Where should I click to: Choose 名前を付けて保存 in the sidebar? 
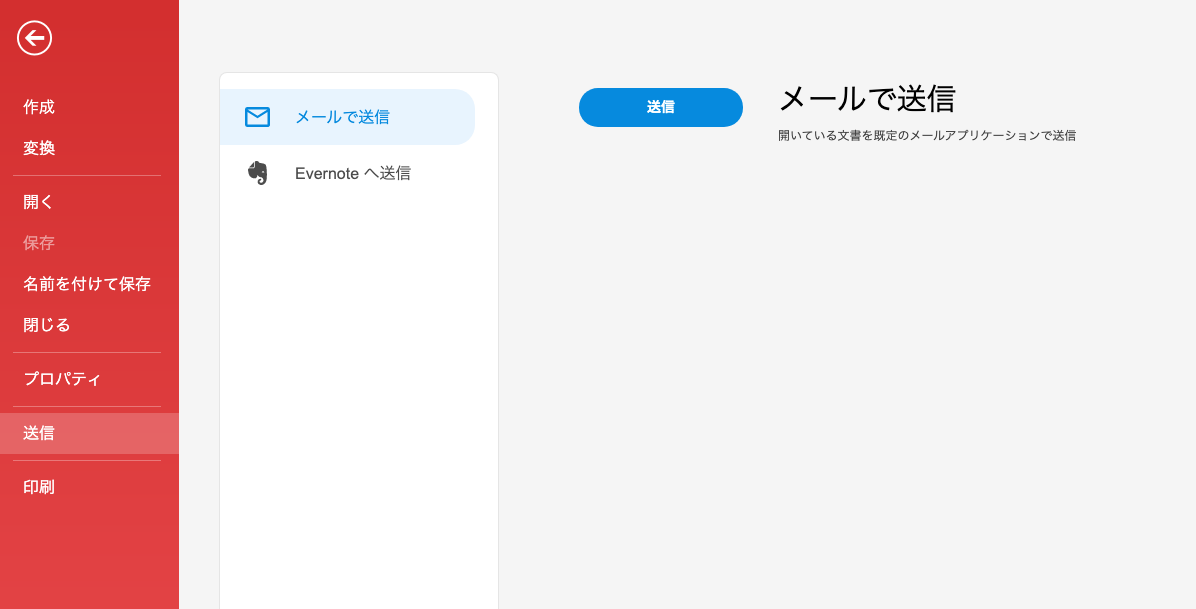pyautogui.click(x=88, y=283)
